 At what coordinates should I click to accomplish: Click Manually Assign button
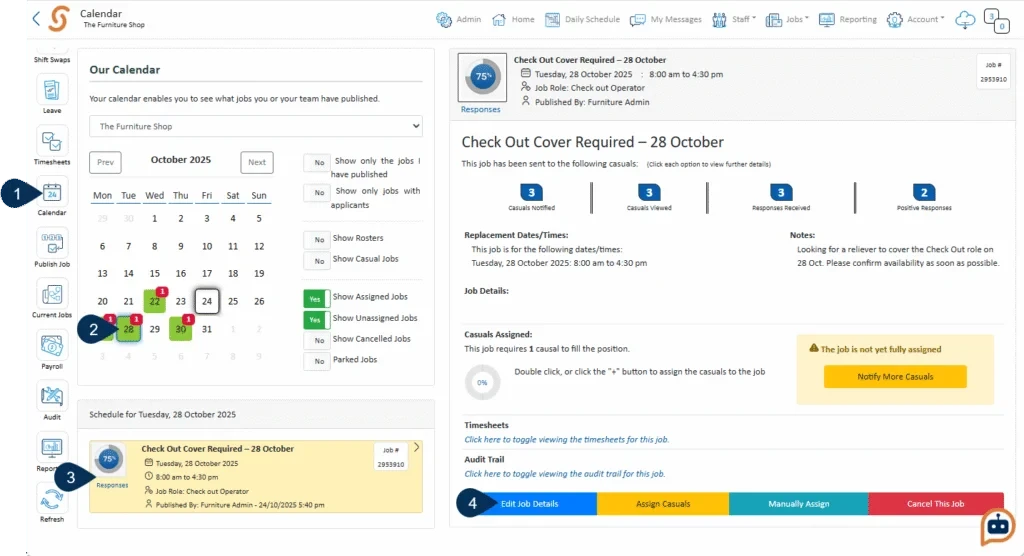(x=799, y=504)
